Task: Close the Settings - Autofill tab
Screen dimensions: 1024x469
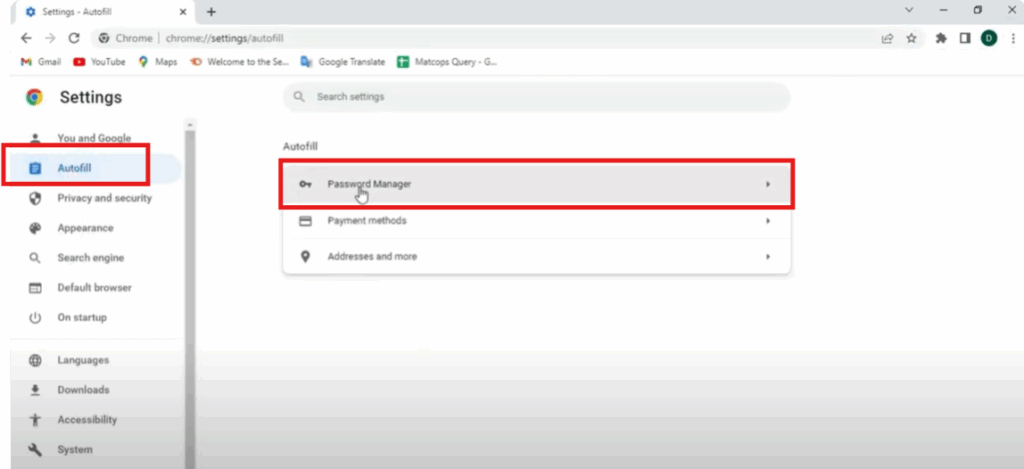Action: coord(183,12)
